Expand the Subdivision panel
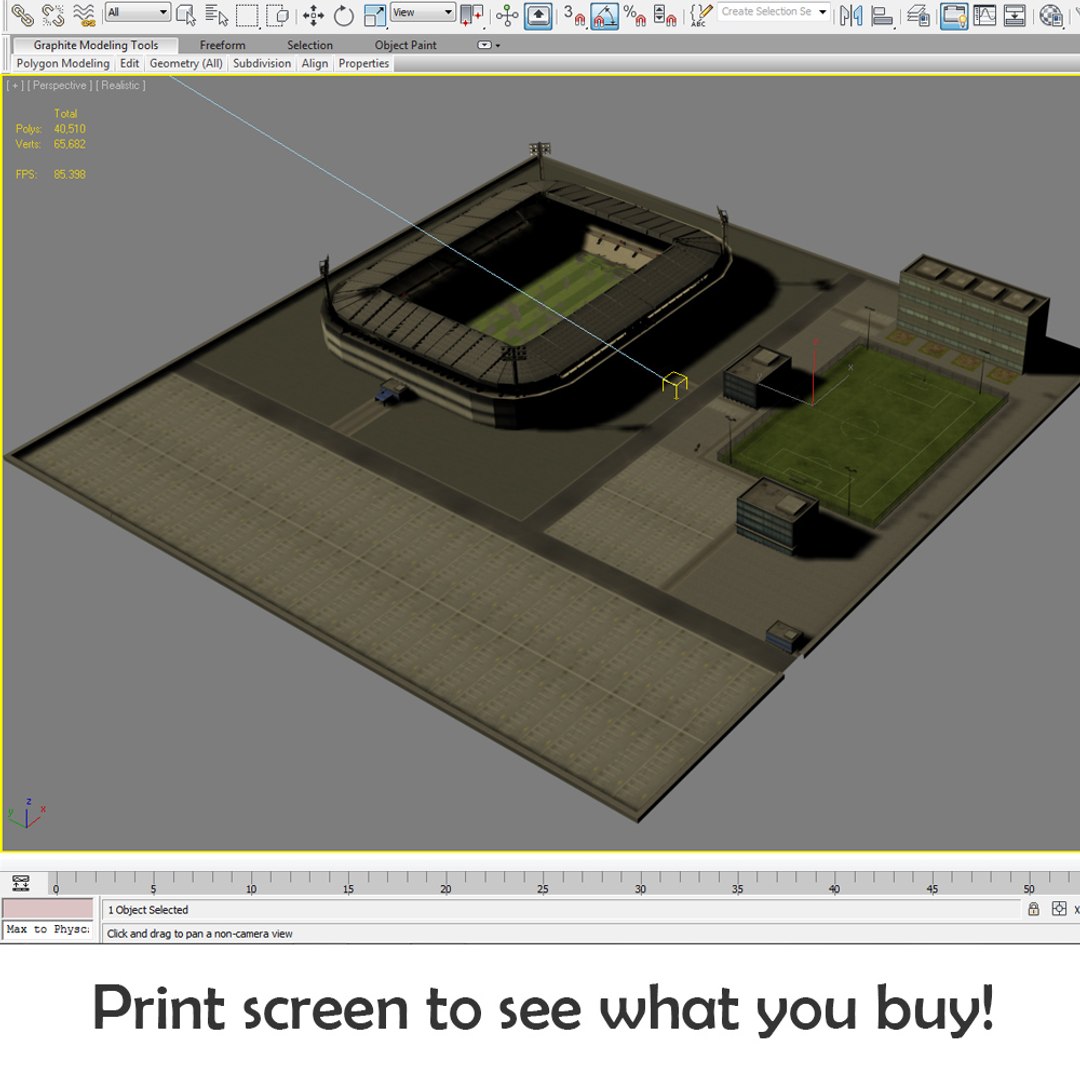 tap(262, 63)
